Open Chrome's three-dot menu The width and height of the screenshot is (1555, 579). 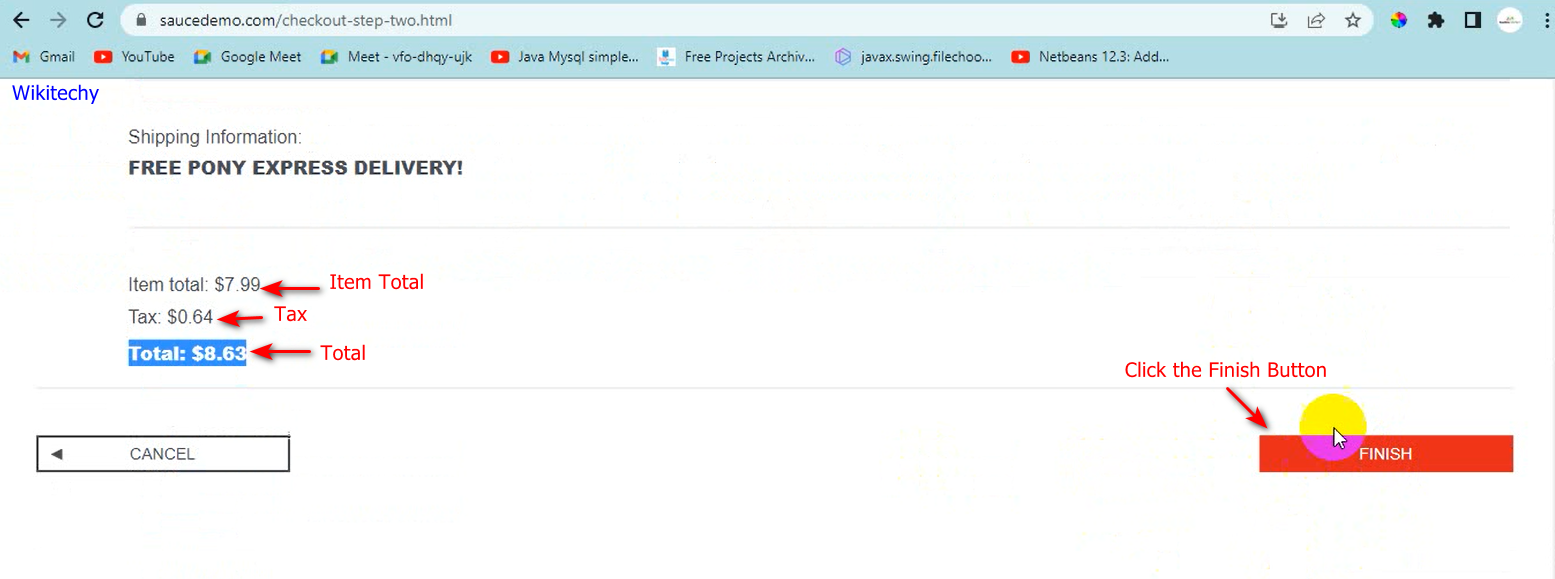tap(1543, 20)
